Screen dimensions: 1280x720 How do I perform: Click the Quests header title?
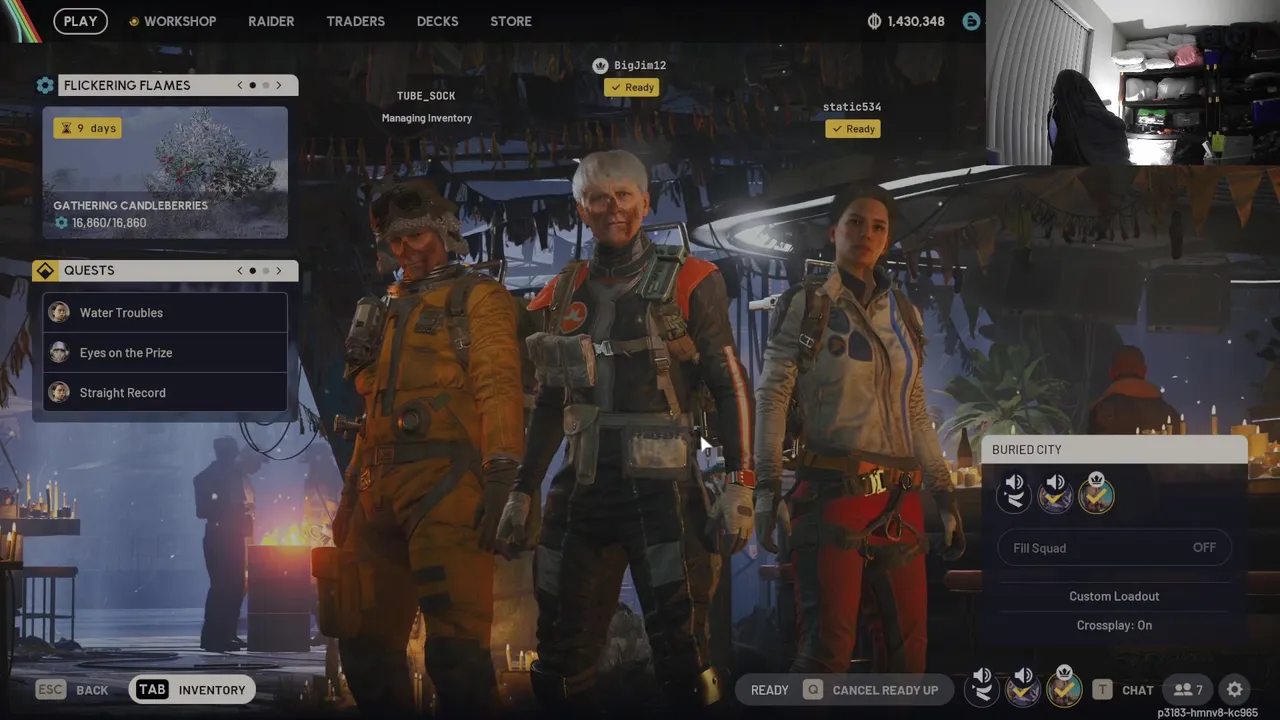coord(89,270)
